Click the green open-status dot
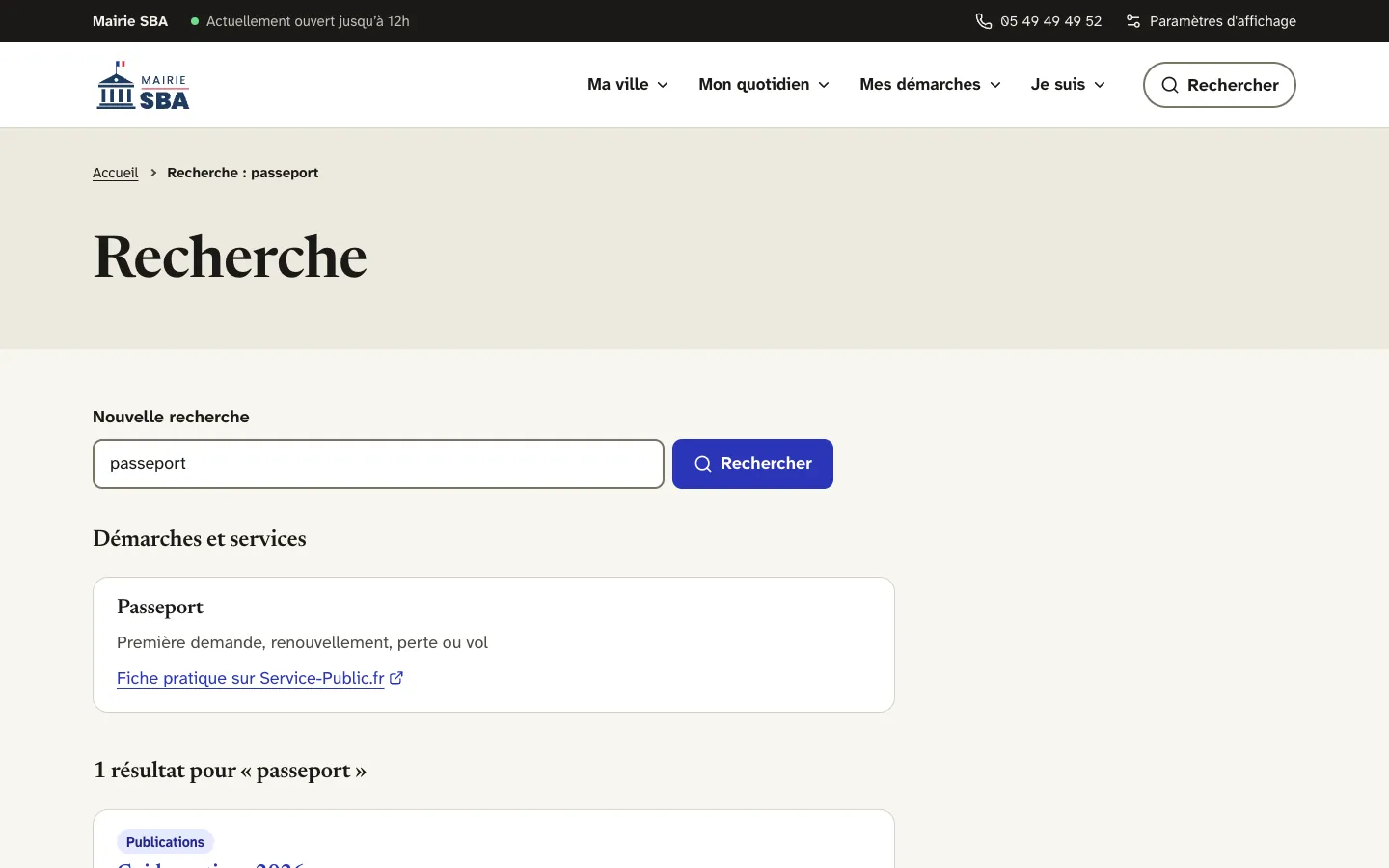The height and width of the screenshot is (868, 1389). [x=195, y=21]
